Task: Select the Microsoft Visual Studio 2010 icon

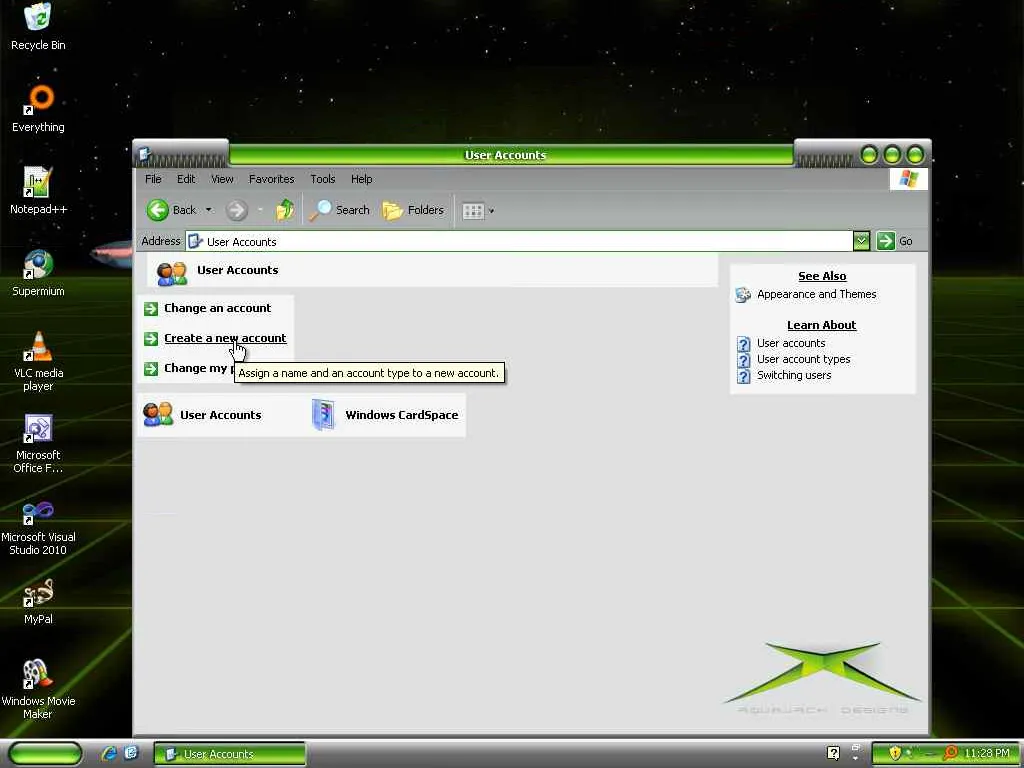Action: (38, 526)
